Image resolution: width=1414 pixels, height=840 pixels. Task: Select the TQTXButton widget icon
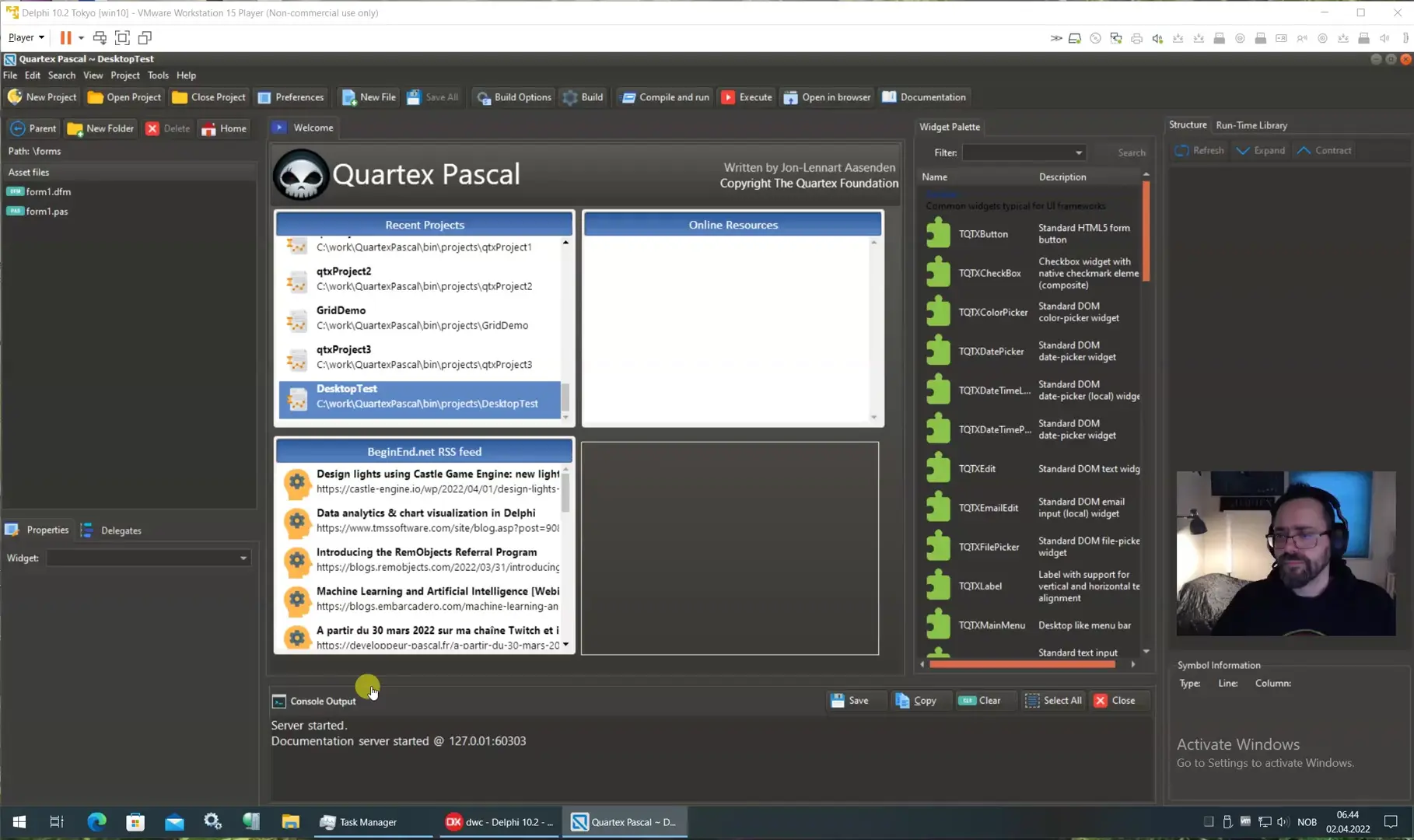coord(938,234)
